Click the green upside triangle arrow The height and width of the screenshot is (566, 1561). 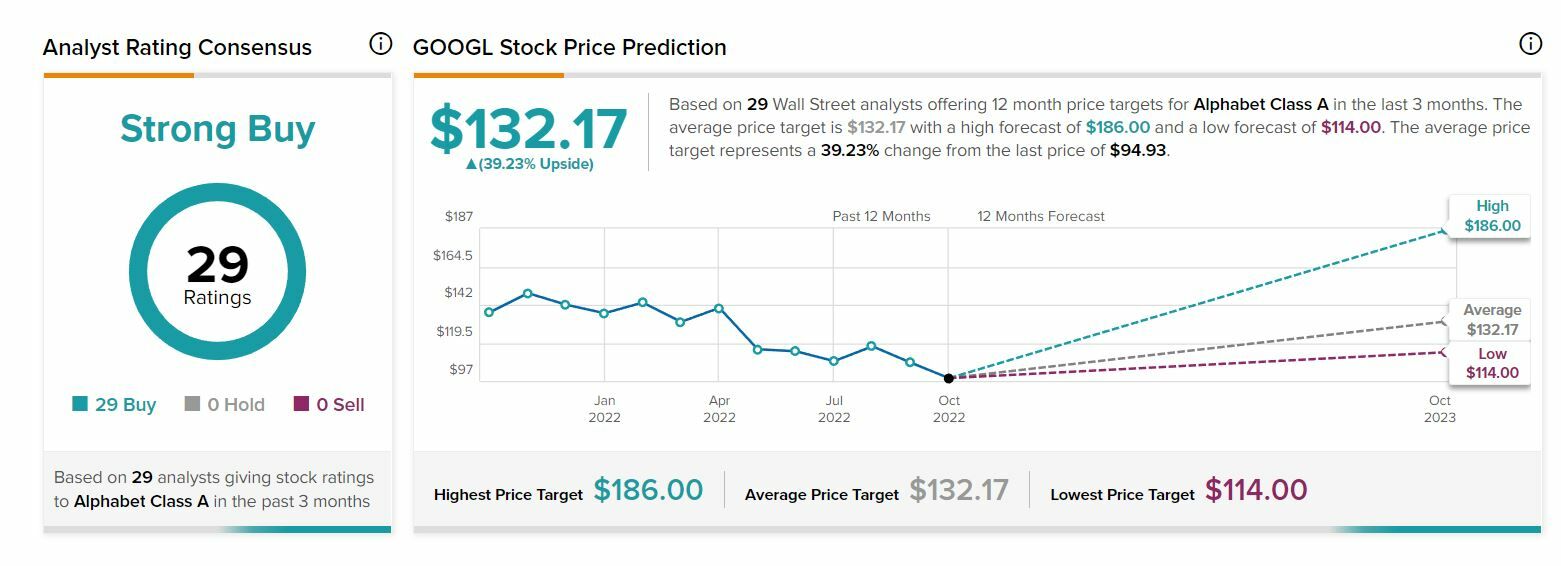point(472,165)
